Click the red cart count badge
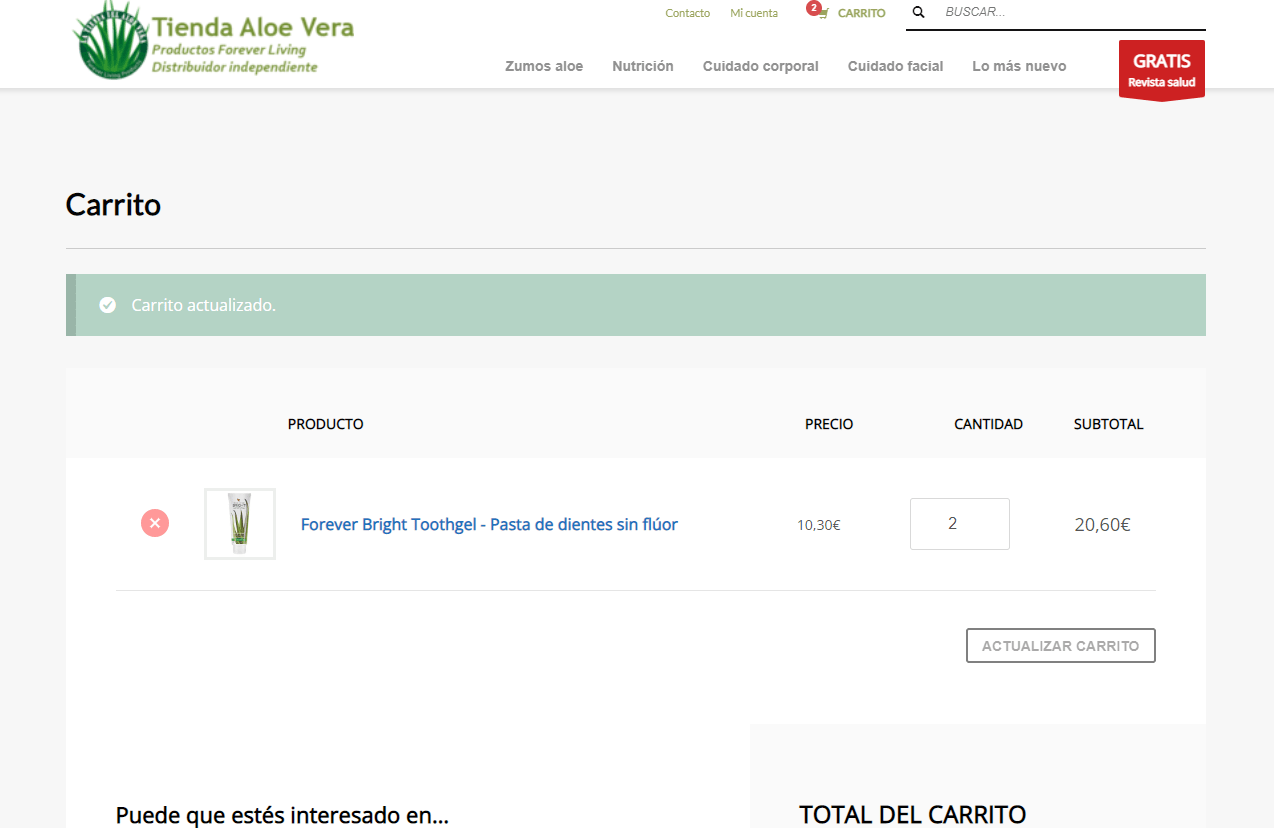Image resolution: width=1274 pixels, height=828 pixels. pos(814,8)
